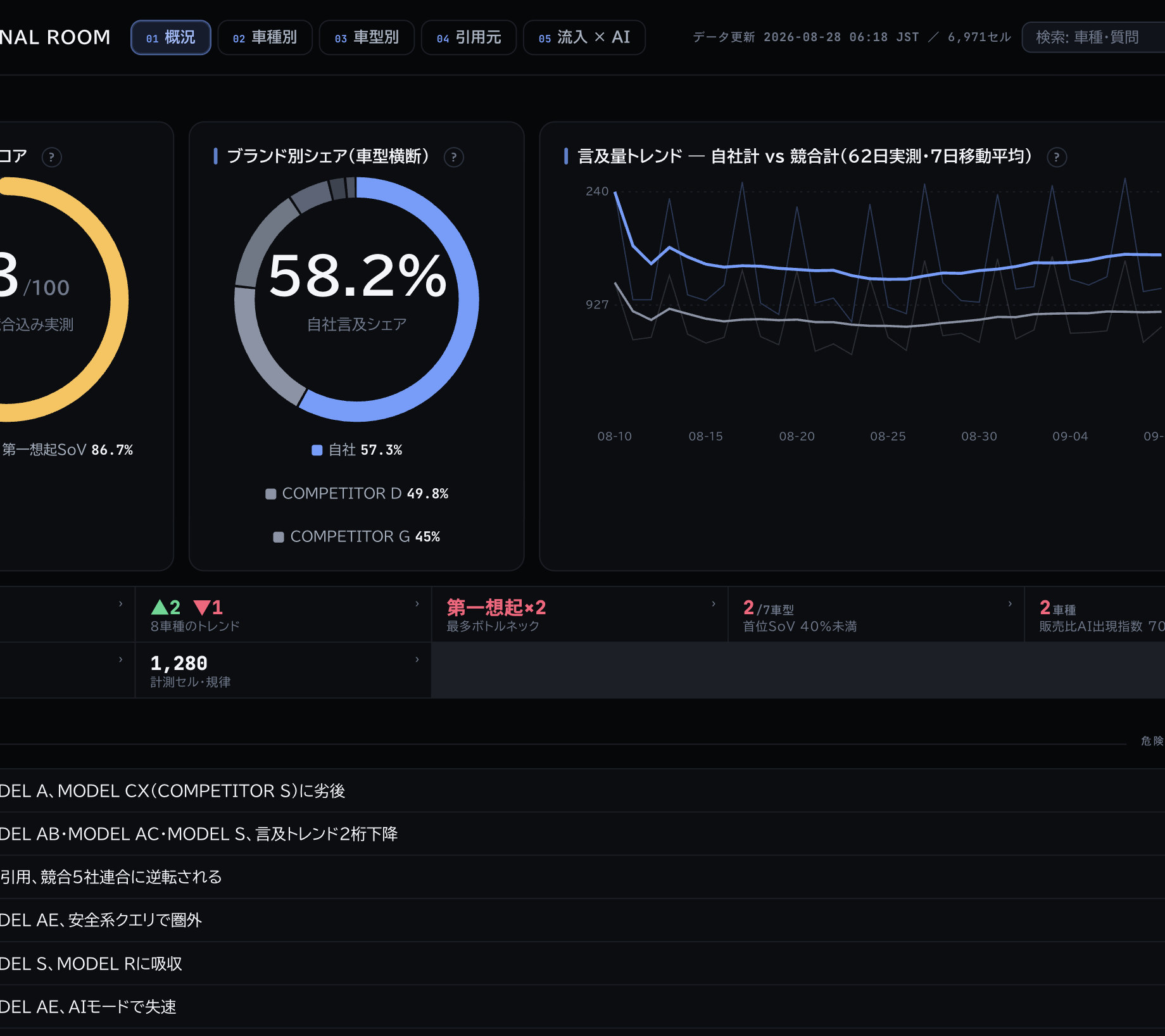Click the 自社 blue legend swatch

click(317, 450)
